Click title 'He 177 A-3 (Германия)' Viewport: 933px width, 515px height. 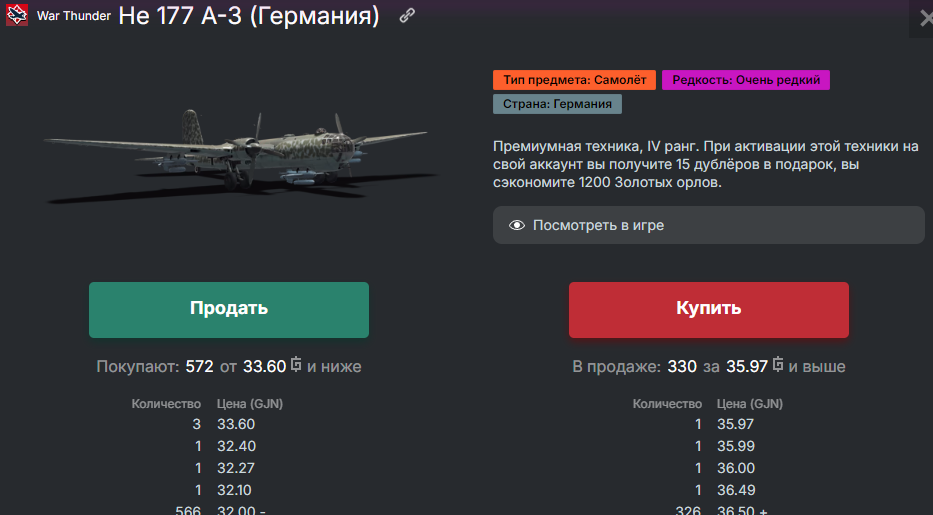[249, 16]
